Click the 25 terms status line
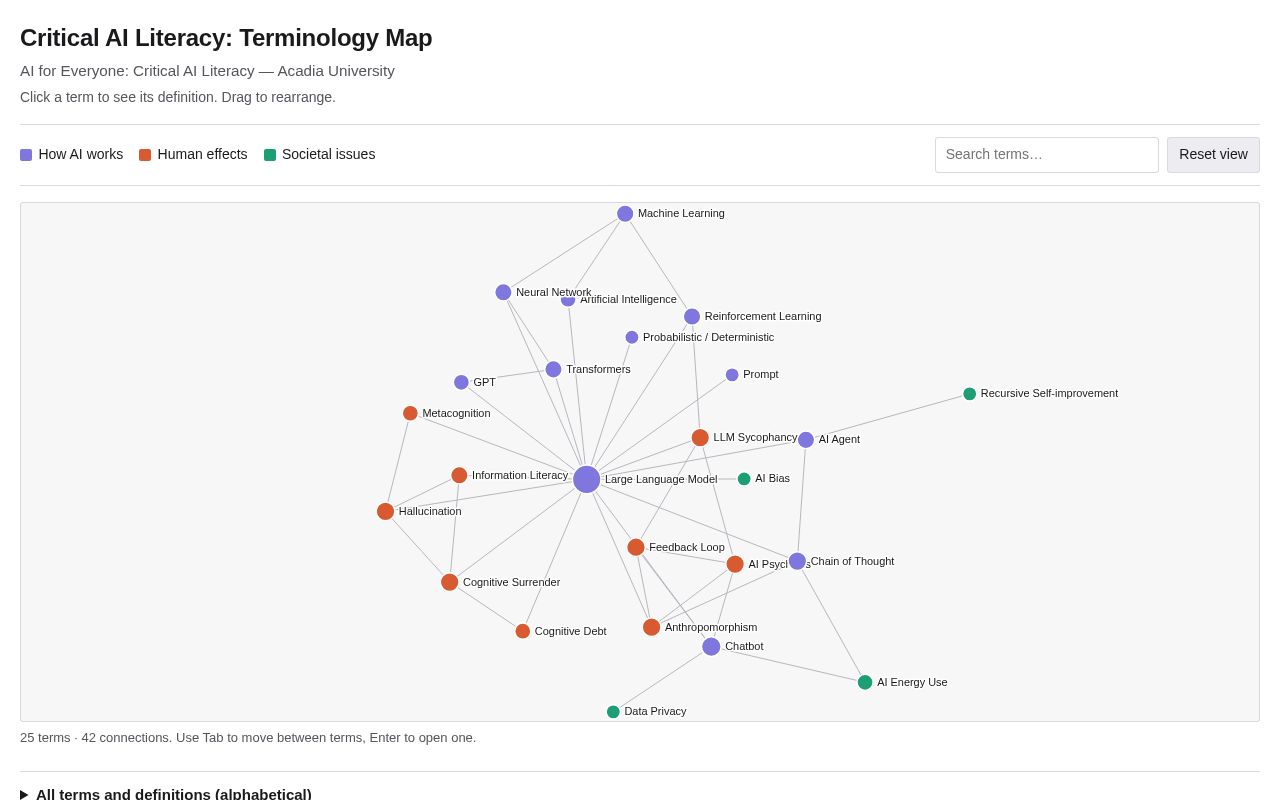1280x800 pixels. tap(248, 738)
